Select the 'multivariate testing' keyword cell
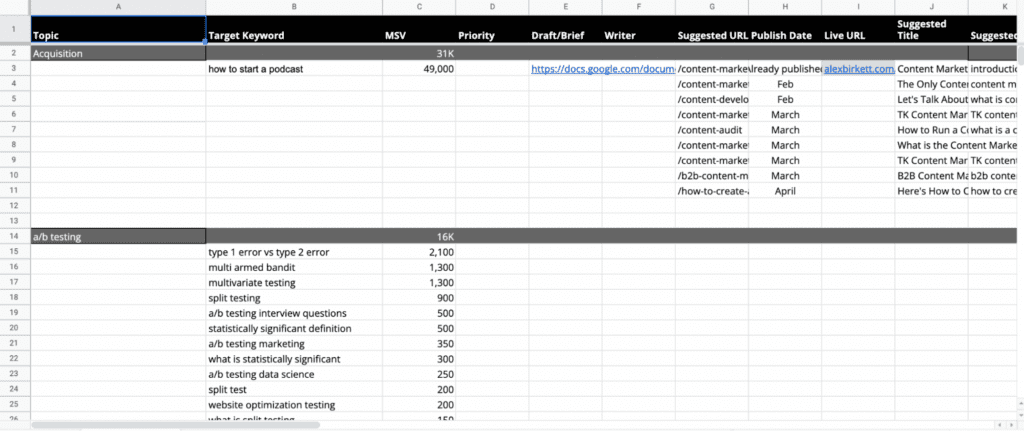 coord(294,283)
